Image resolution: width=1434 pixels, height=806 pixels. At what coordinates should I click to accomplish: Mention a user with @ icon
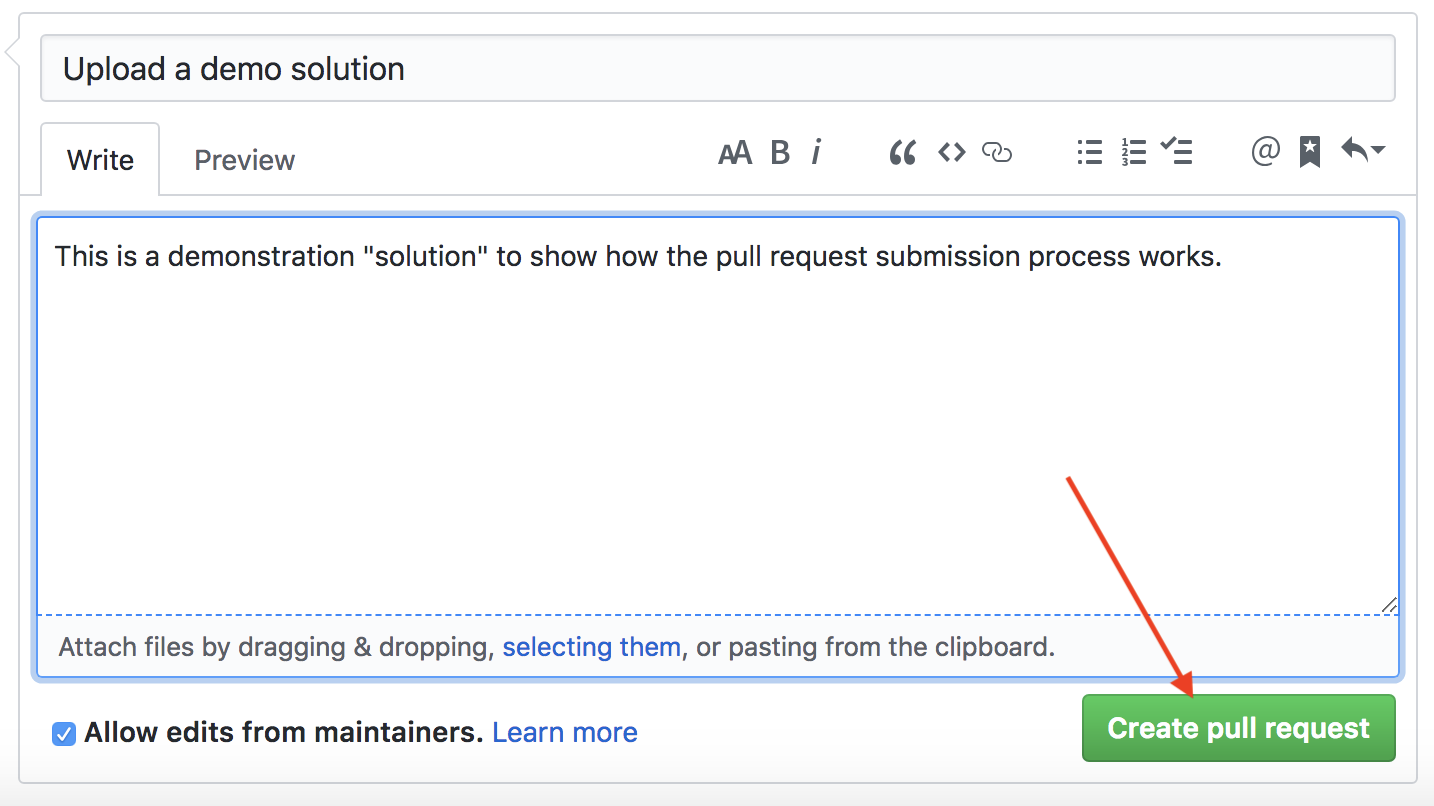(1266, 152)
